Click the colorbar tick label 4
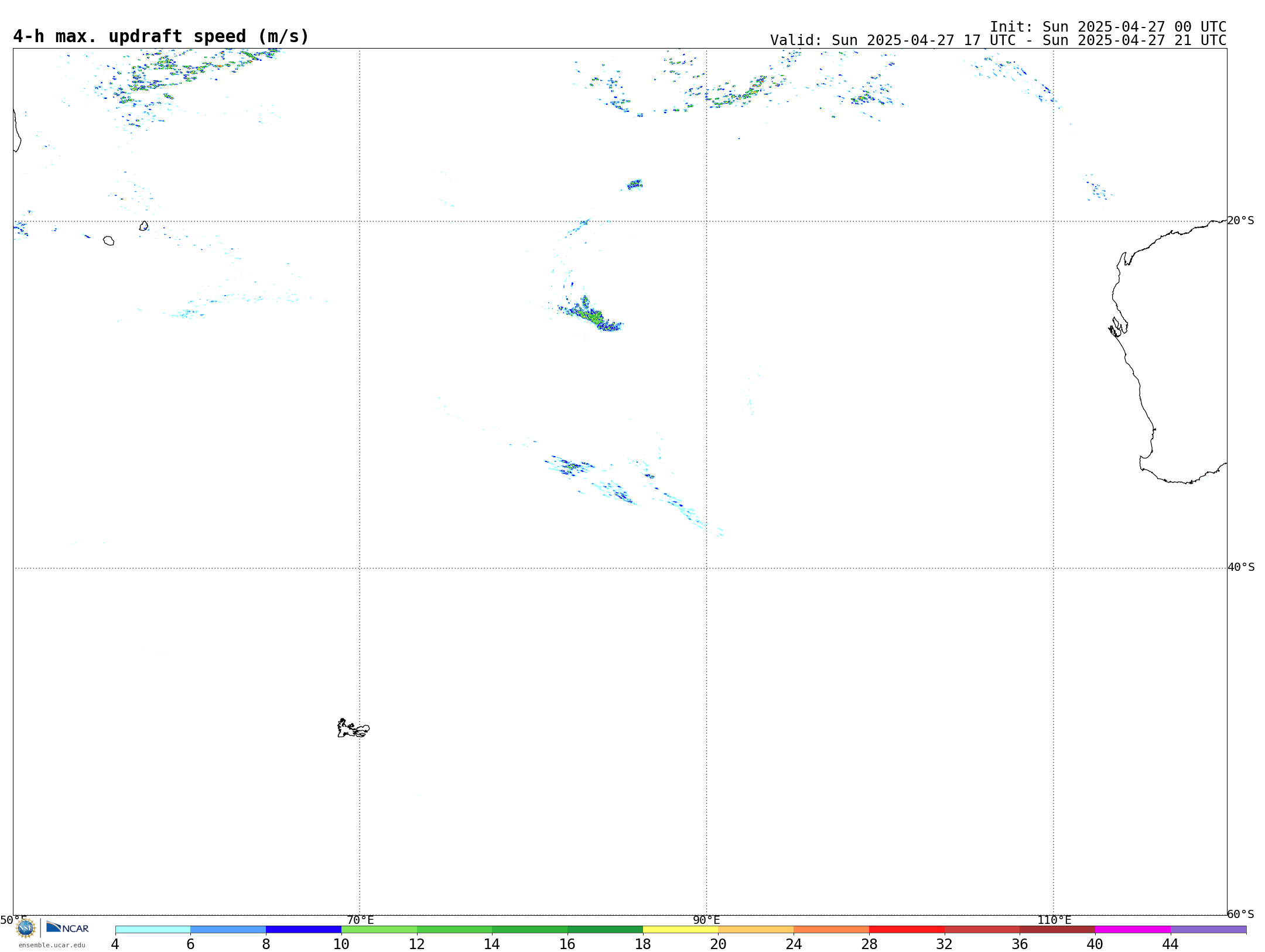 (x=115, y=944)
